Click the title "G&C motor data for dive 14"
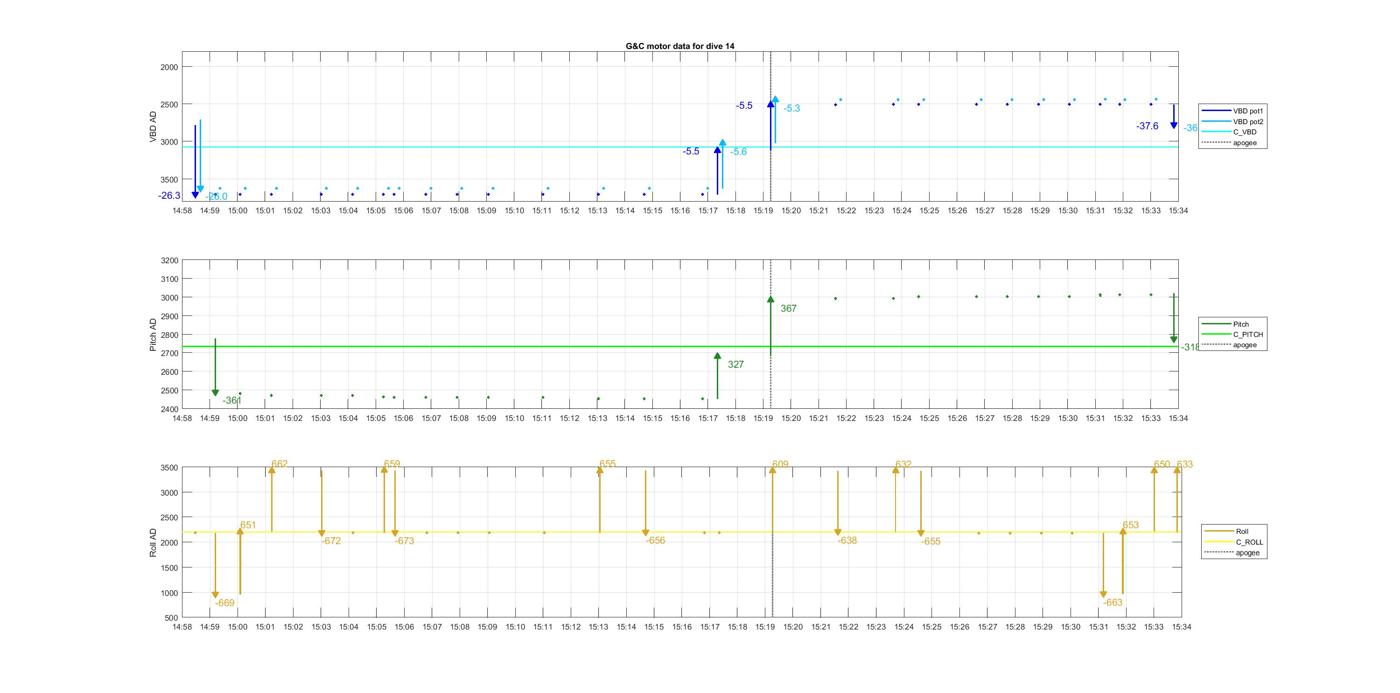Viewport: 1400px width, 693px height. coord(680,46)
